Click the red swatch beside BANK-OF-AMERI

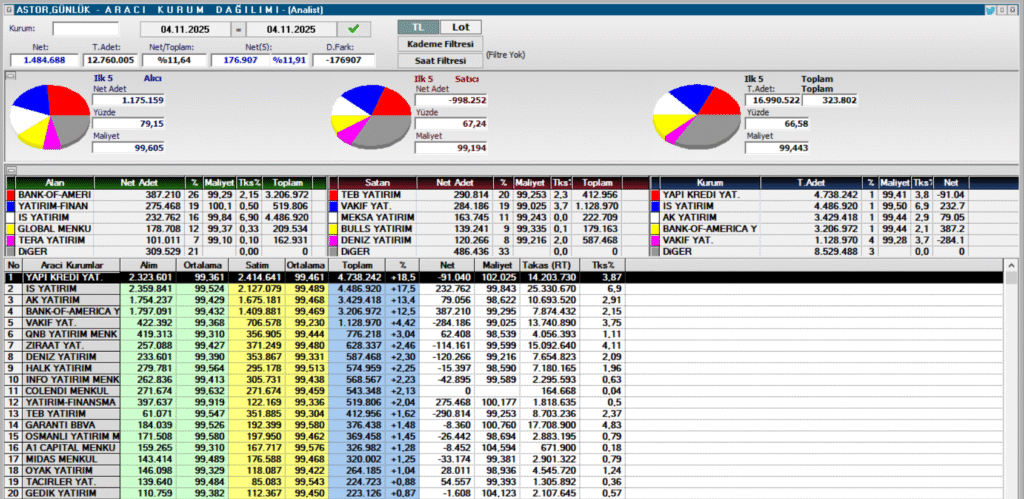11,192
